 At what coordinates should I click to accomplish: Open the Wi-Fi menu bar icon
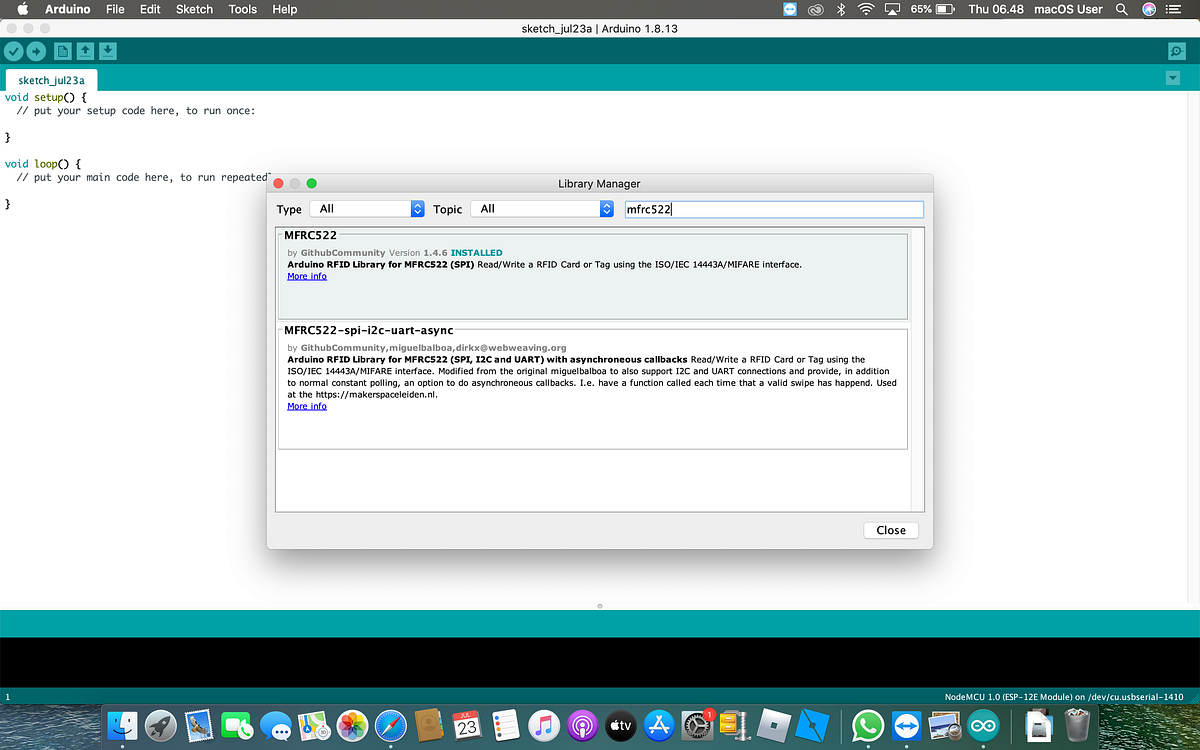click(865, 9)
